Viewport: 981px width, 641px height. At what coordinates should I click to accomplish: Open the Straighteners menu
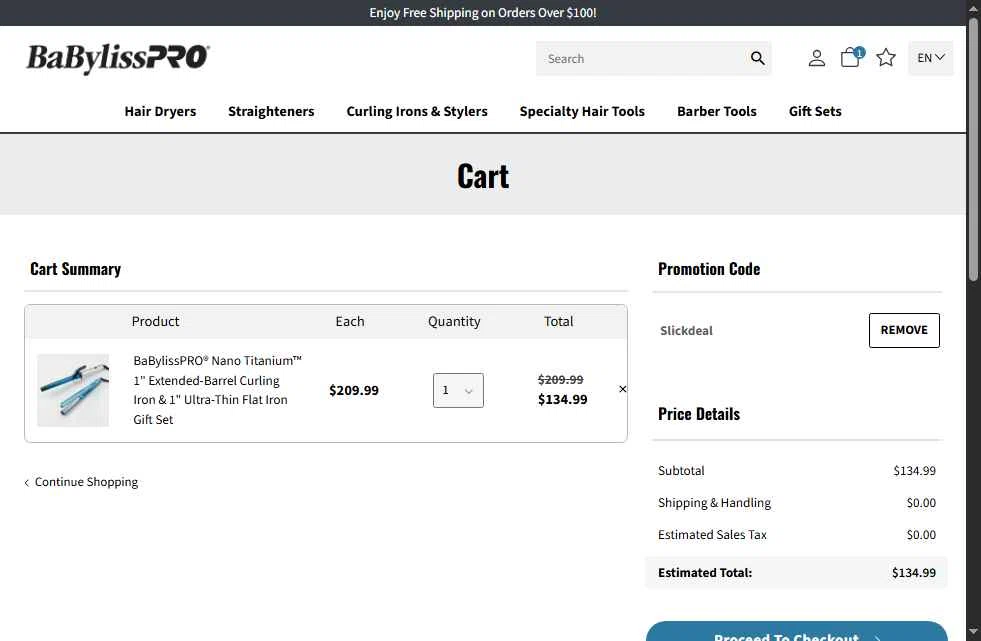pos(271,111)
